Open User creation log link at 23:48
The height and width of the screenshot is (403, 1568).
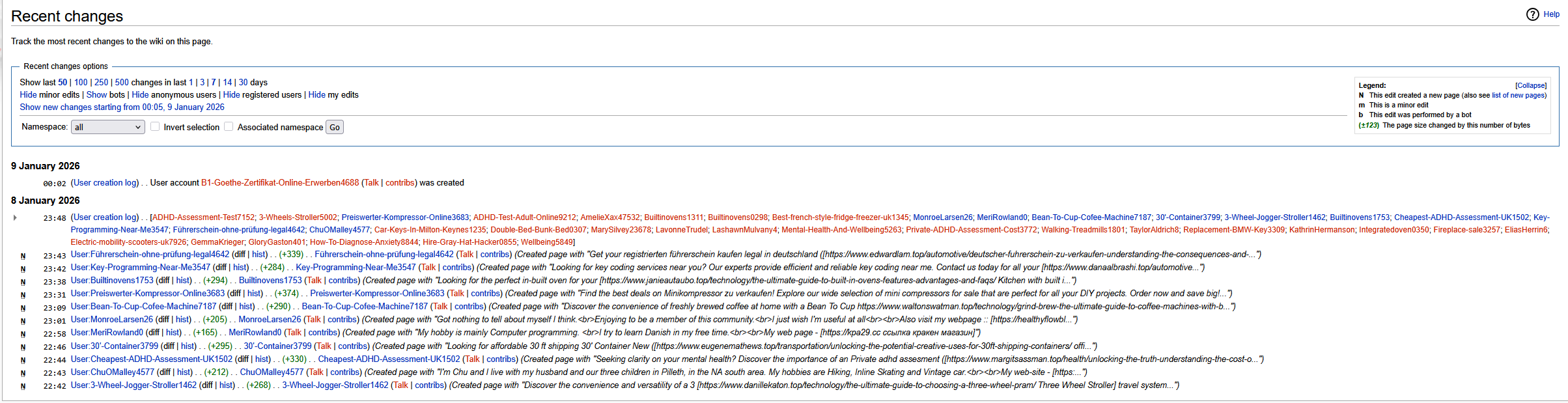tap(105, 217)
